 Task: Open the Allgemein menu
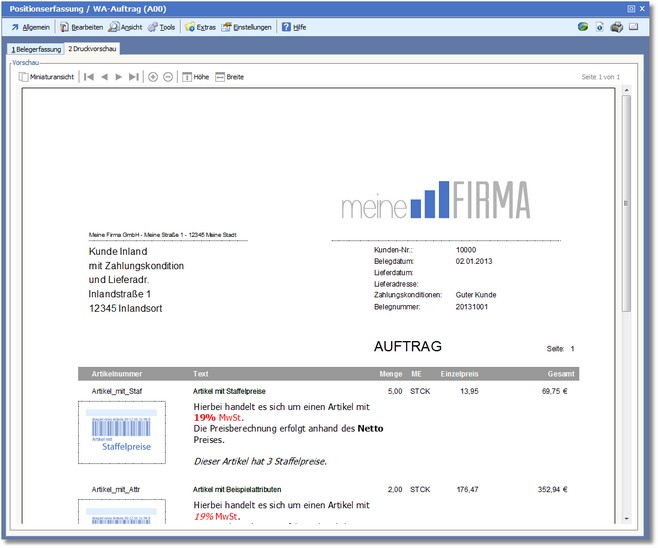pyautogui.click(x=30, y=27)
